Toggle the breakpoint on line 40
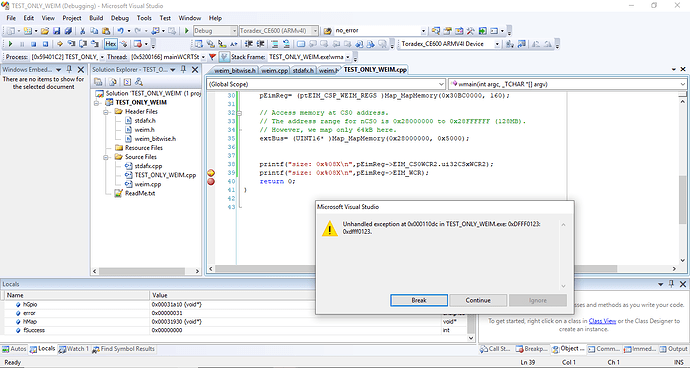The image size is (690, 368). point(211,181)
